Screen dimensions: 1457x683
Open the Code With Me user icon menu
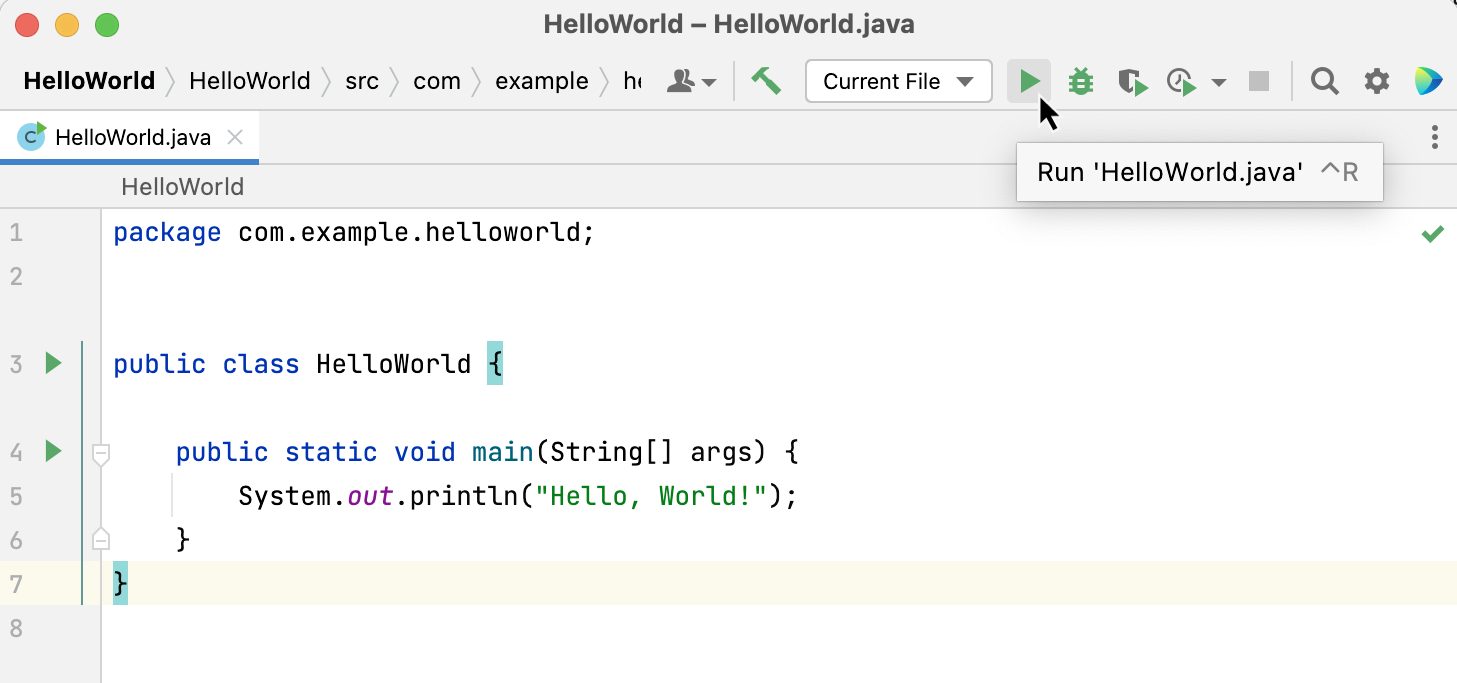[x=691, y=81]
